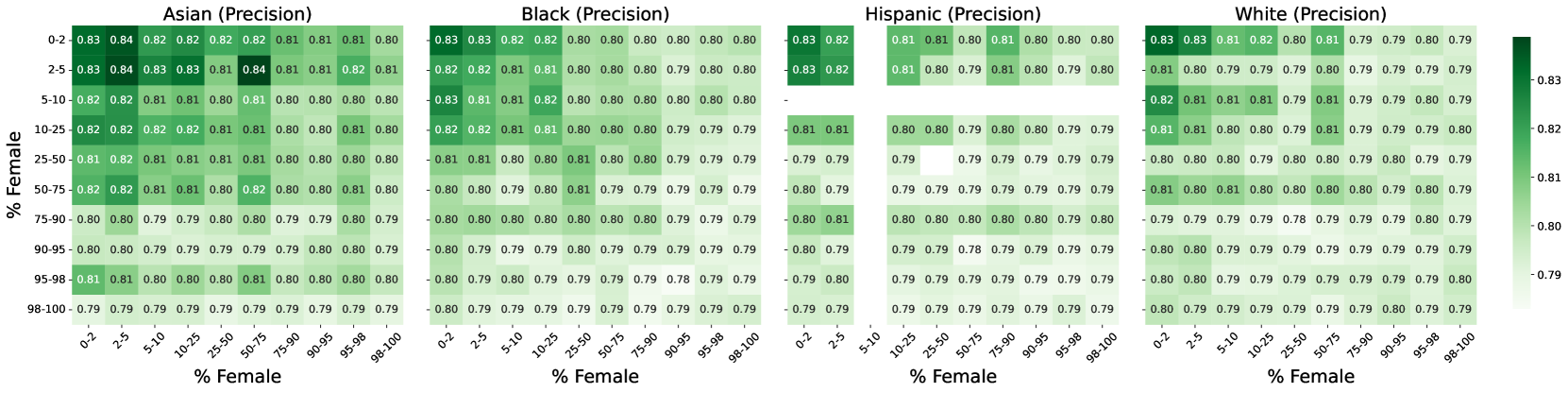Click "% Female" x-axis label under White heatmap

coord(1310,377)
